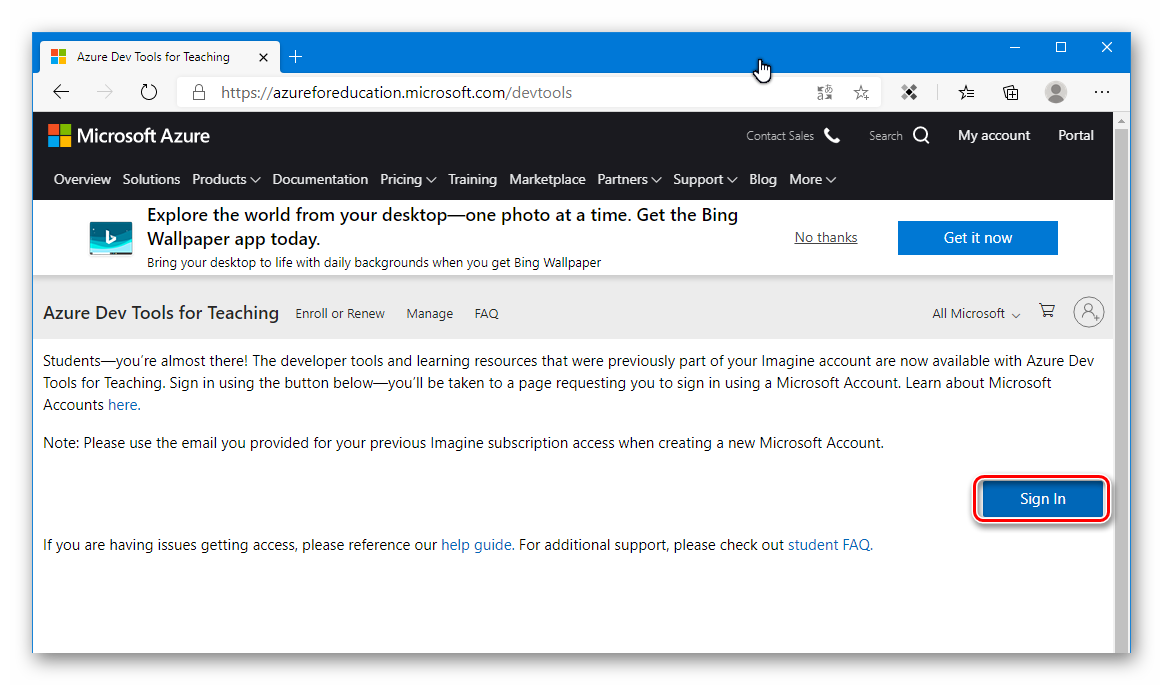This screenshot has width=1163, height=685.
Task: Dismiss the banner with No thanks
Action: pyautogui.click(x=825, y=237)
